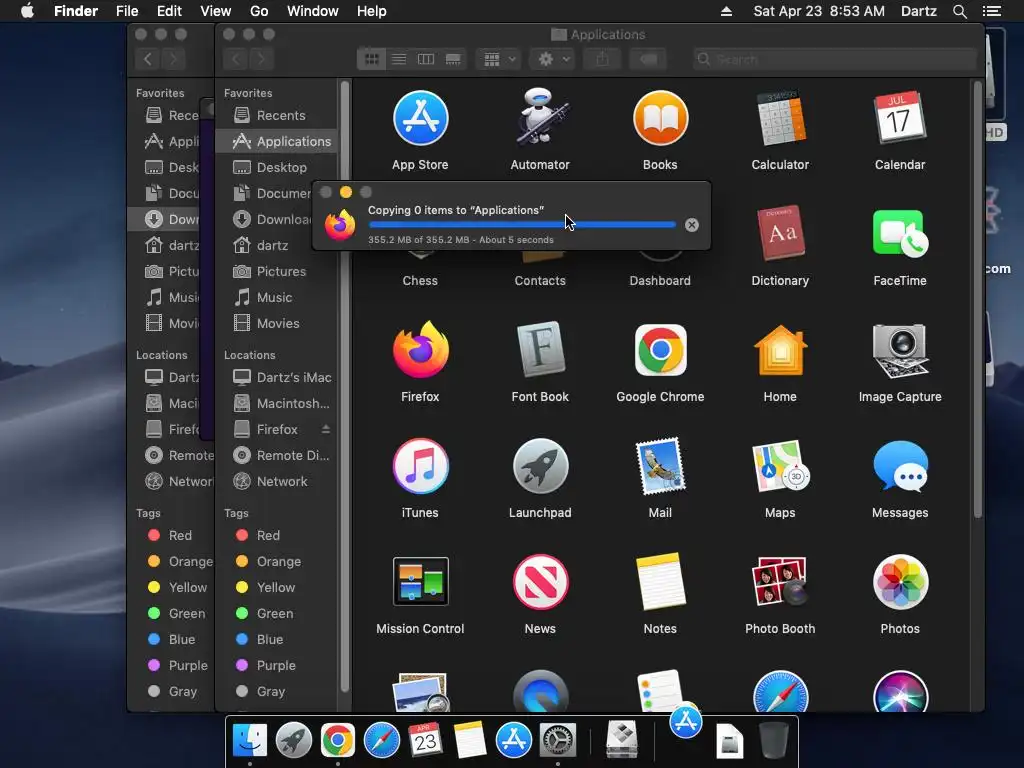Click the copy progress bar
The image size is (1024, 768).
pos(522,225)
